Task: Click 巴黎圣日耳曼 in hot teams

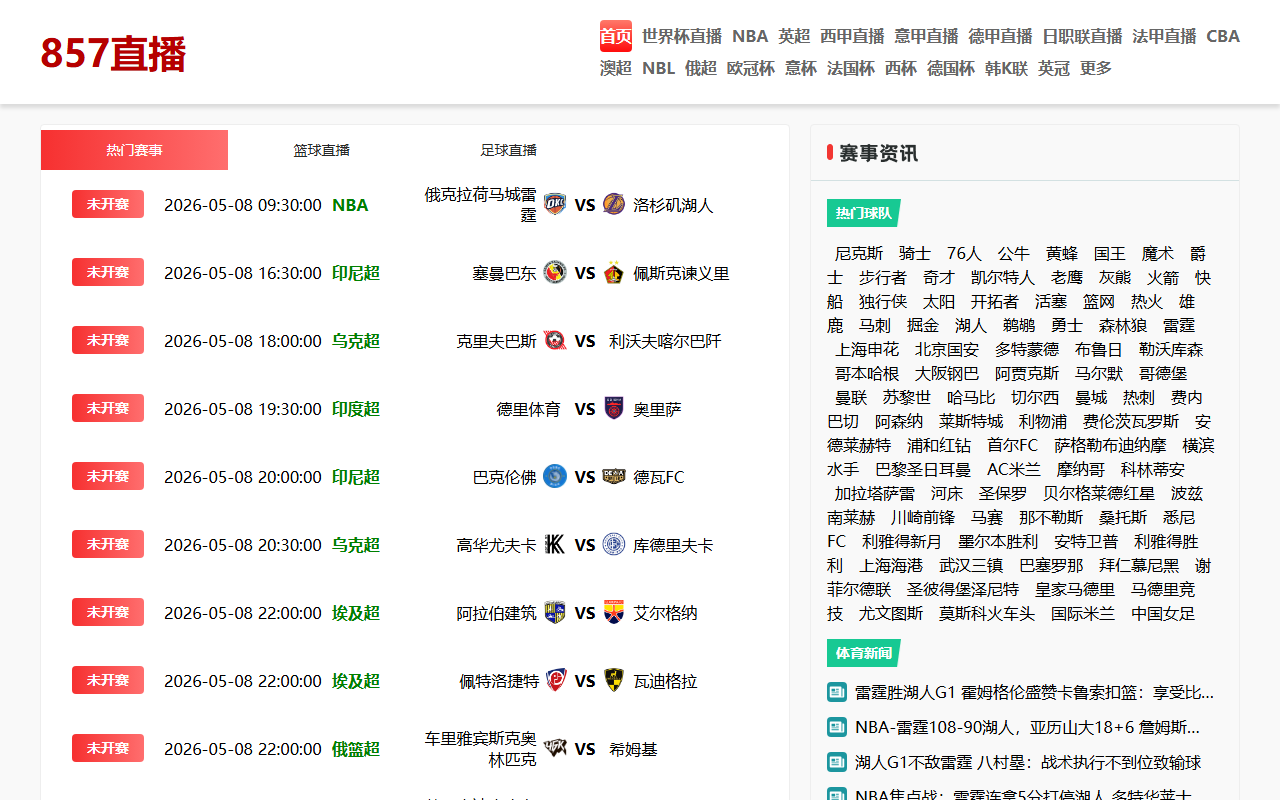Action: pos(923,469)
